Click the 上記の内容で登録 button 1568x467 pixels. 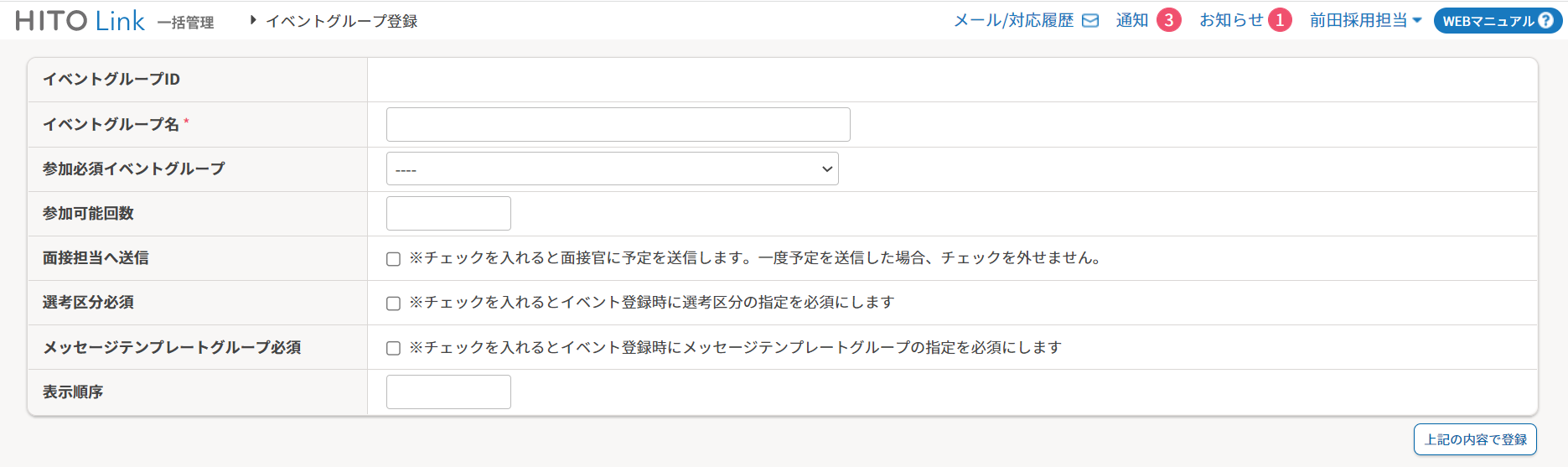click(1475, 439)
